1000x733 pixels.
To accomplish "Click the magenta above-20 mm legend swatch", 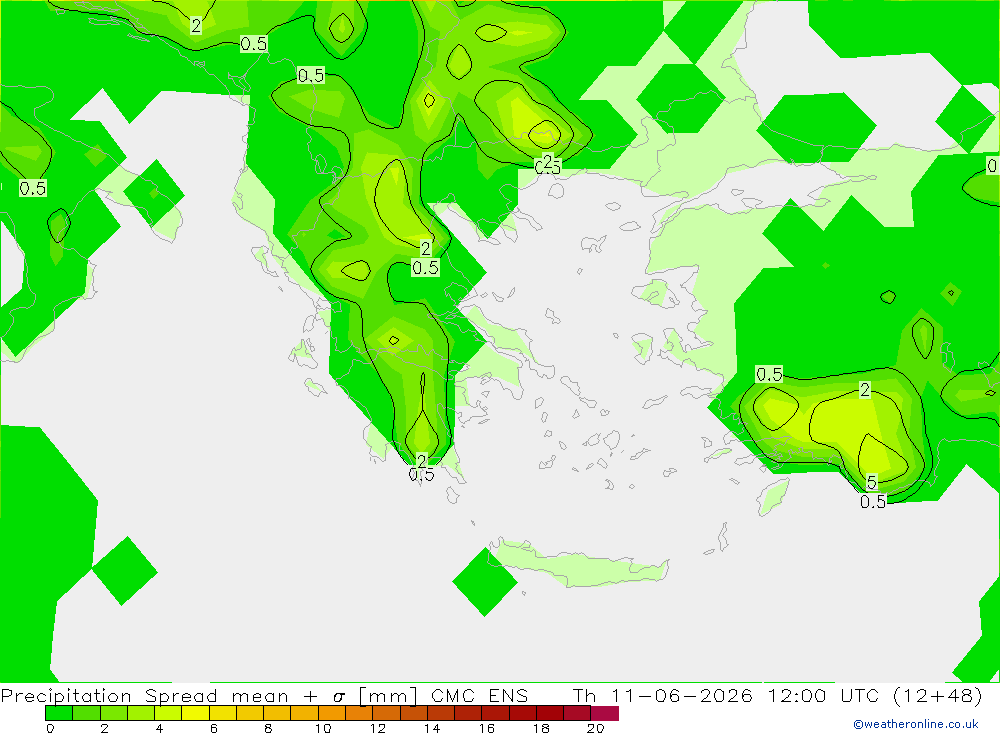I will 605,713.
